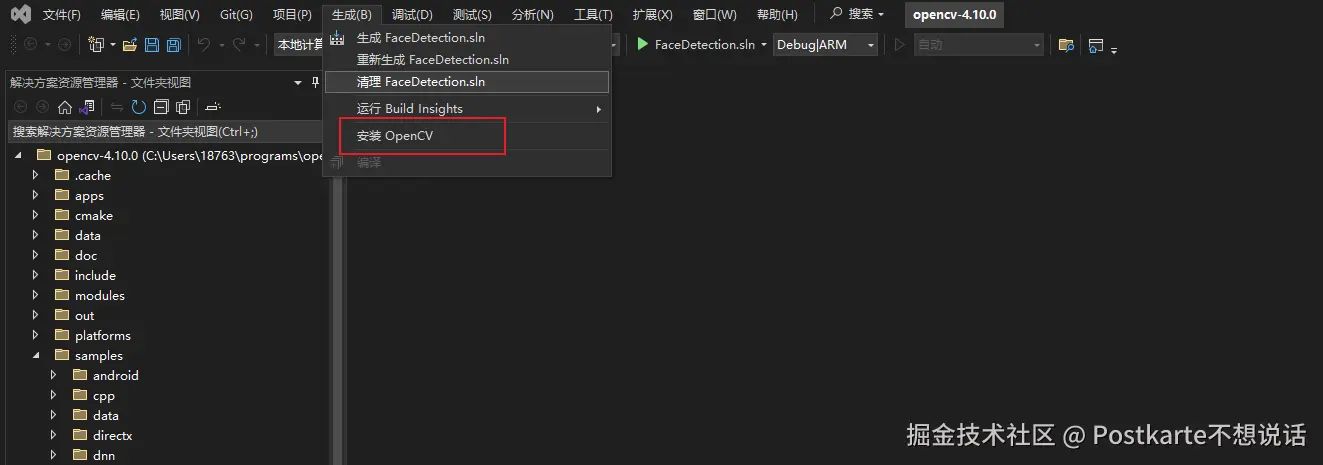Expand the .cache folder

coord(36,176)
